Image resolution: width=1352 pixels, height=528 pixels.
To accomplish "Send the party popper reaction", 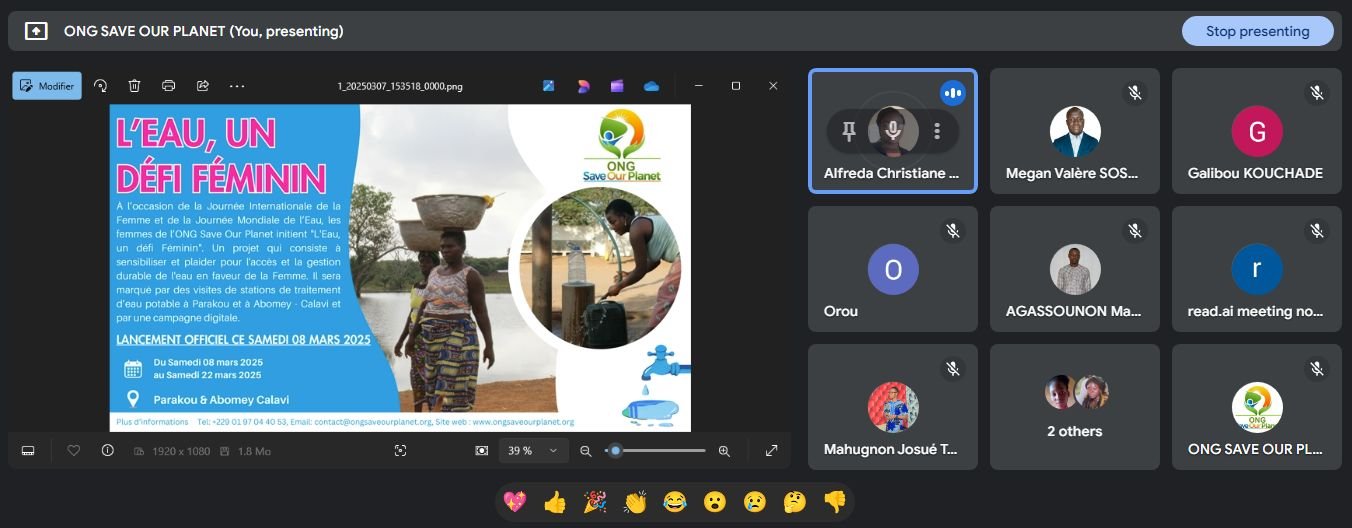I will click(x=595, y=501).
